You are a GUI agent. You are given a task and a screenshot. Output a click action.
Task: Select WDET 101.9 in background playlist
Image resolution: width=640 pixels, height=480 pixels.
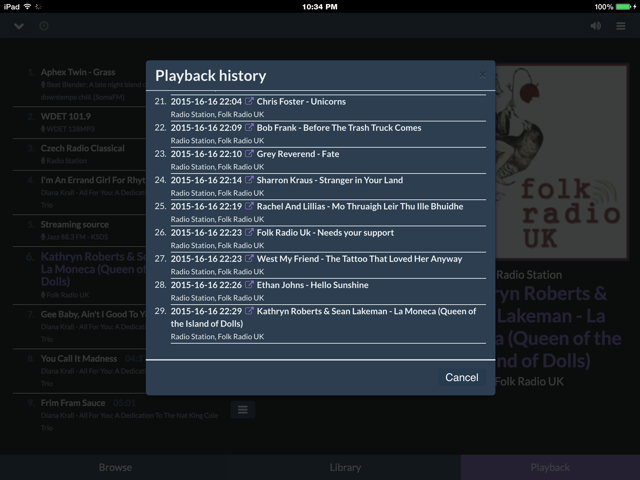(66, 116)
